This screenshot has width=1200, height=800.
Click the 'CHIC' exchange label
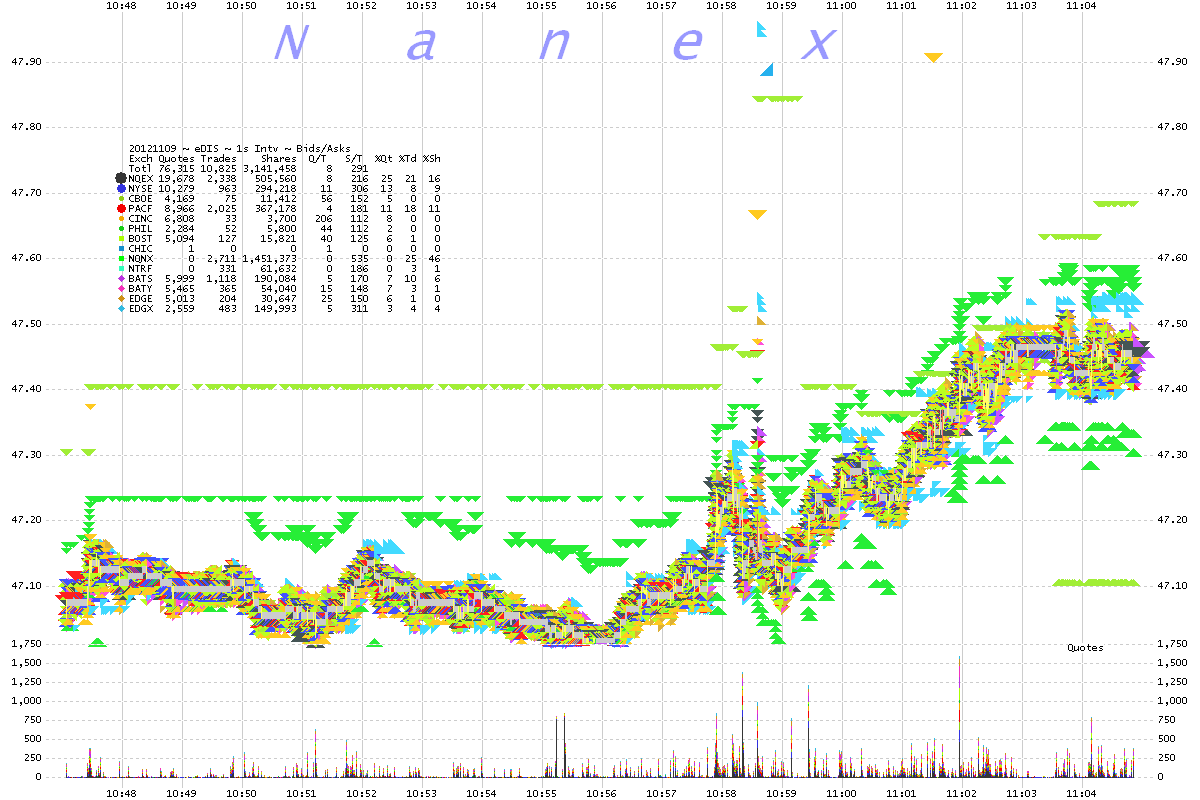[x=141, y=248]
